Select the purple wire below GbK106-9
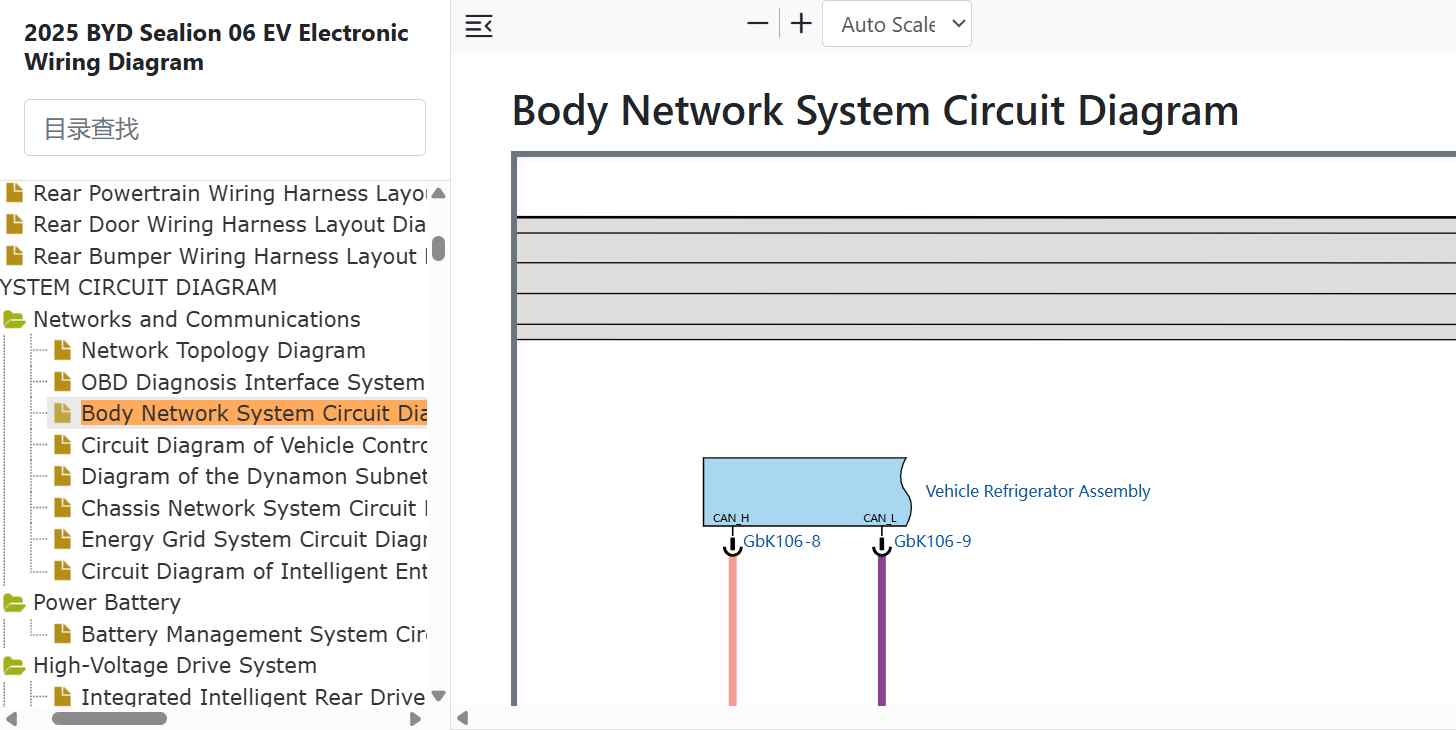Viewport: 1456px width, 730px height. 882,631
